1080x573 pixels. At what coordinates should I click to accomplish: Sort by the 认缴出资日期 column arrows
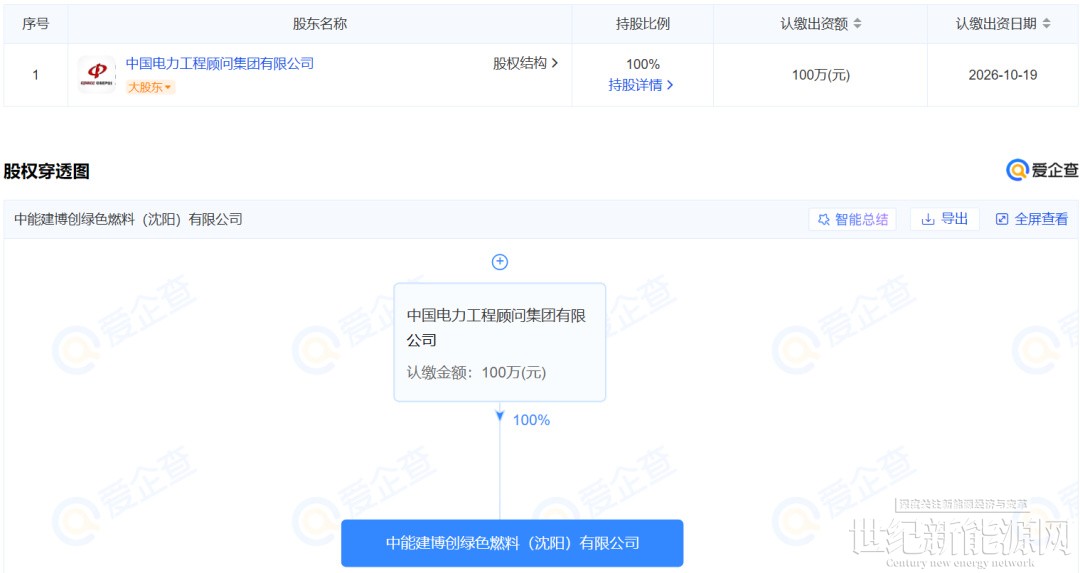(1046, 24)
